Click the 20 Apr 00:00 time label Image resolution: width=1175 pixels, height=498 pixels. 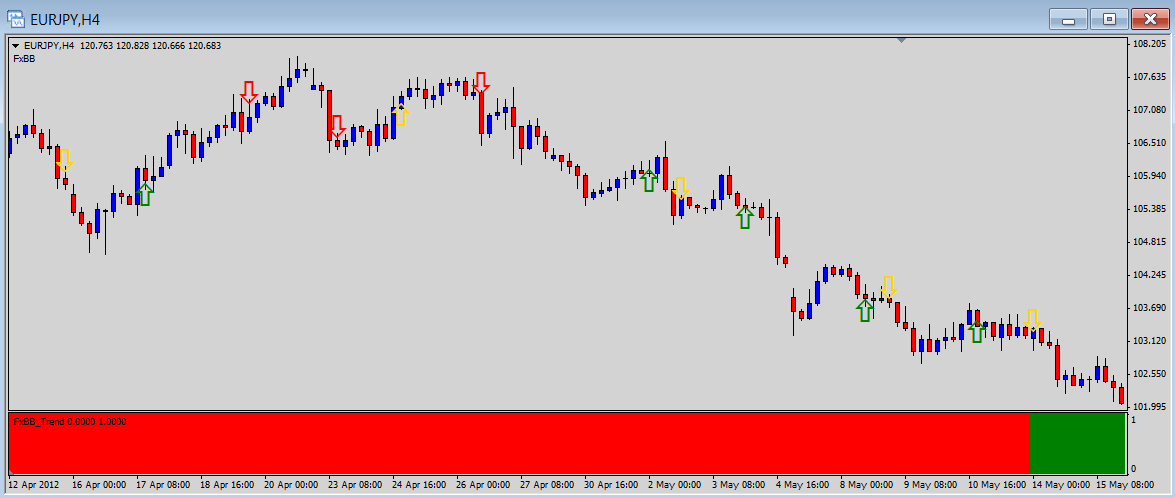292,484
